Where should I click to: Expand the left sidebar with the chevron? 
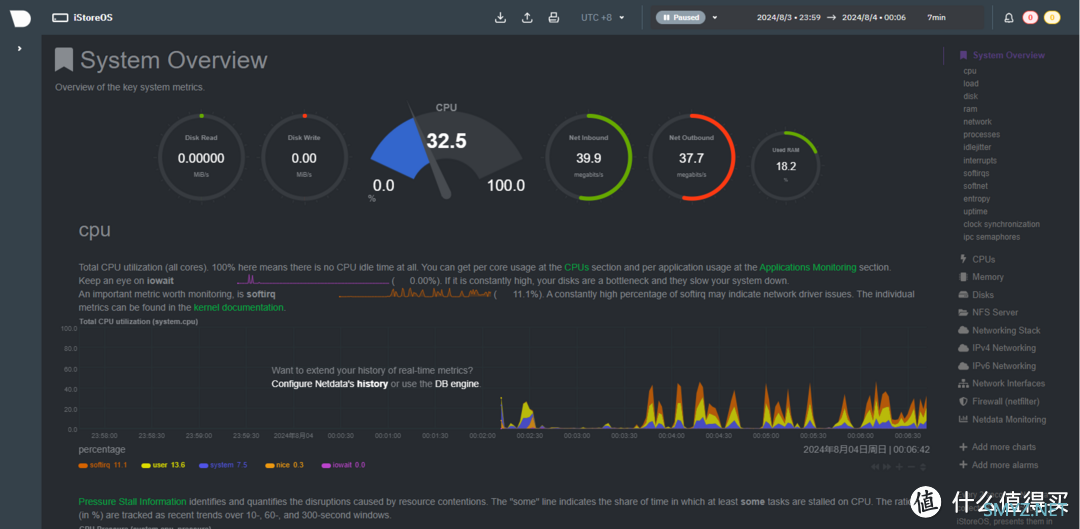19,49
